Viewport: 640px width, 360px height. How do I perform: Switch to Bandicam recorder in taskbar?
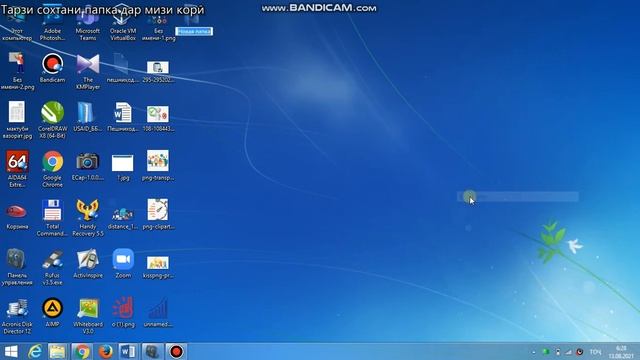click(176, 351)
